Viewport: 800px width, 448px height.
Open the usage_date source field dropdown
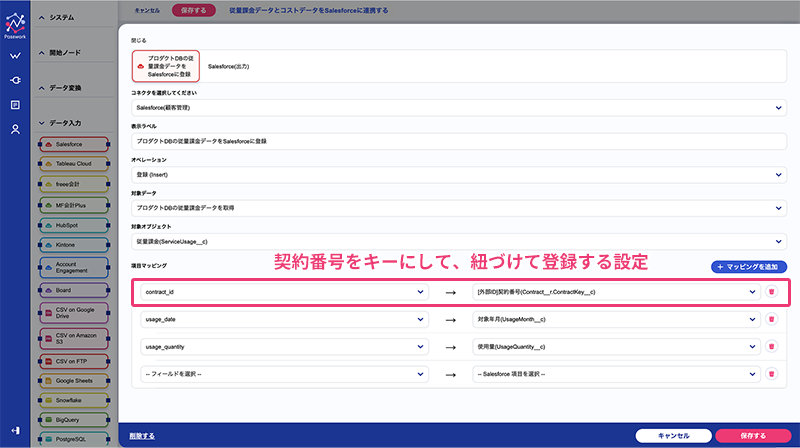coord(284,319)
